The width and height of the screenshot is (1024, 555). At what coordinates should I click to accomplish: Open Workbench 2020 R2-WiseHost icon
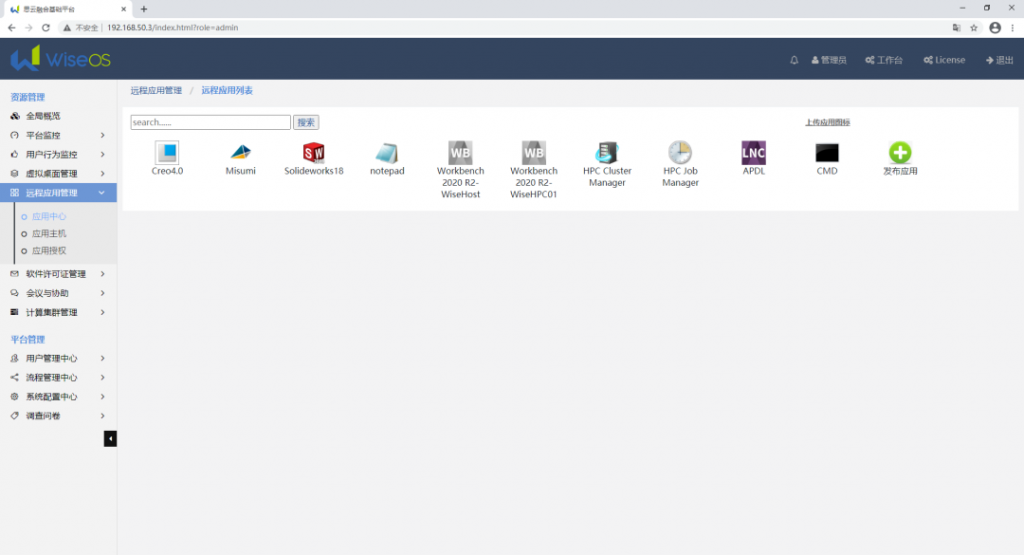point(460,153)
